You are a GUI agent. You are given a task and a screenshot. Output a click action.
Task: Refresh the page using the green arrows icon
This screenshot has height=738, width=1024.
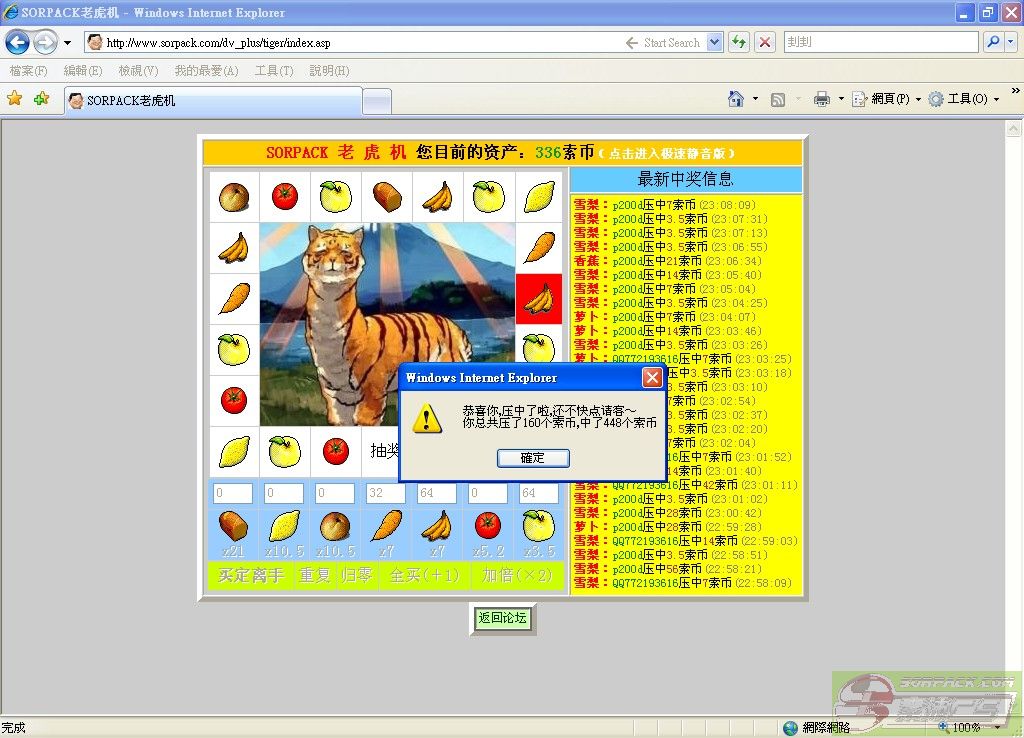coord(739,43)
